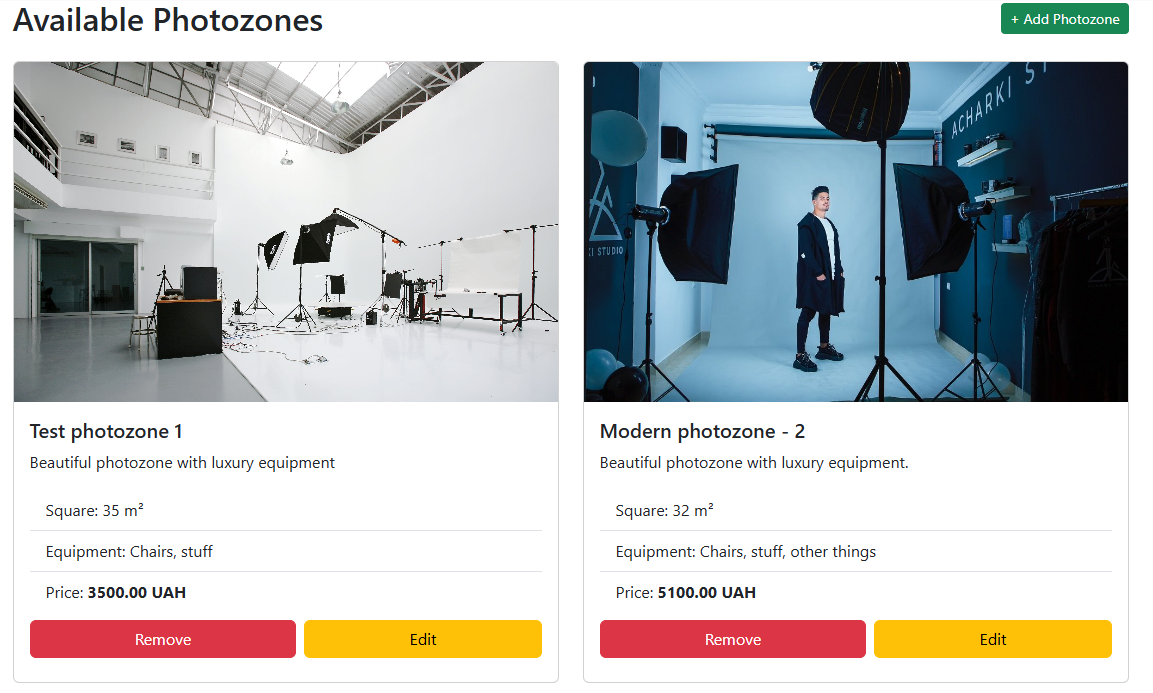Remove Test photozone 1
Image resolution: width=1153 pixels, height=693 pixels.
click(x=163, y=639)
